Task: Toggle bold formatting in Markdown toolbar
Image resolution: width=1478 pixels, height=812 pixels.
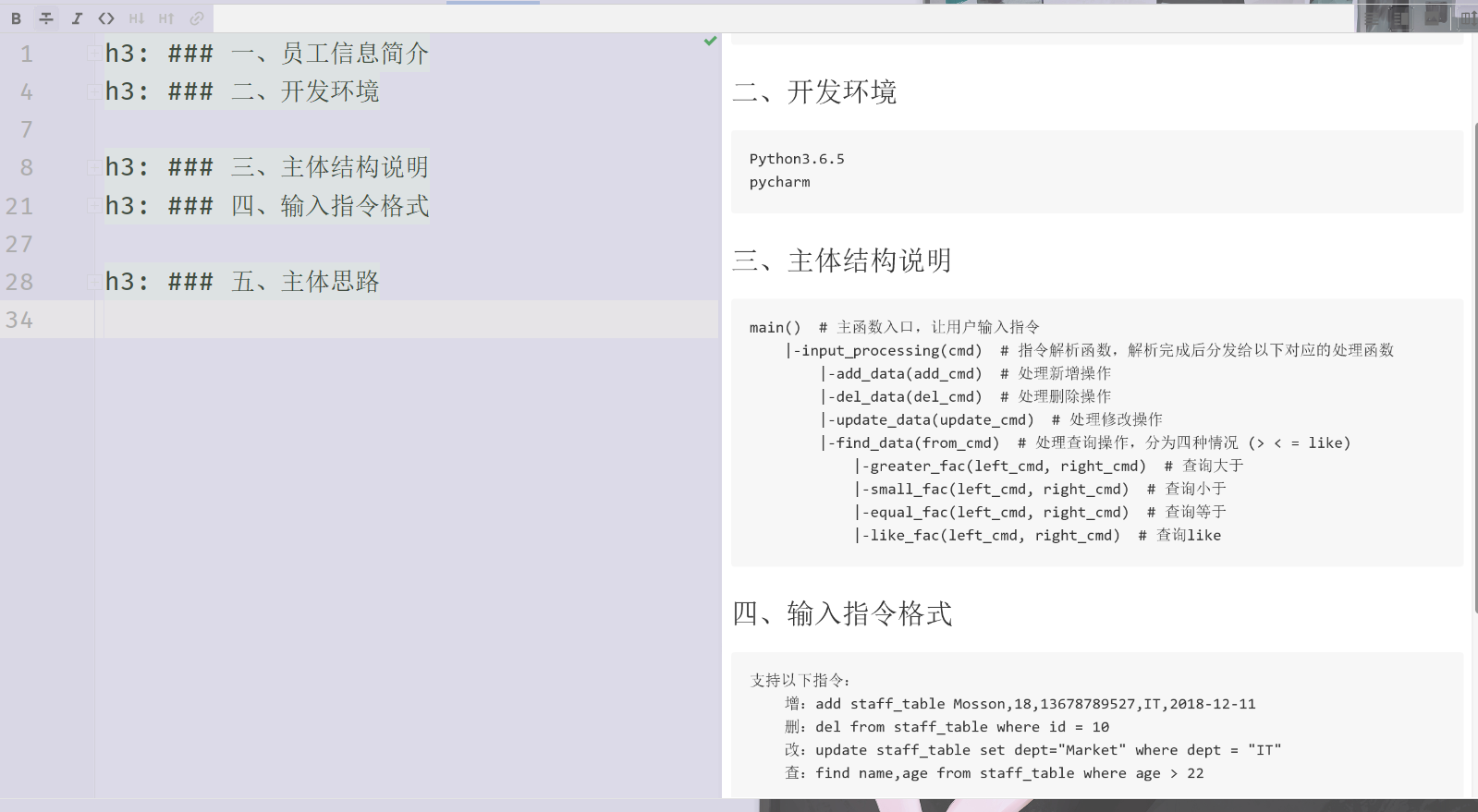Action: [x=16, y=18]
